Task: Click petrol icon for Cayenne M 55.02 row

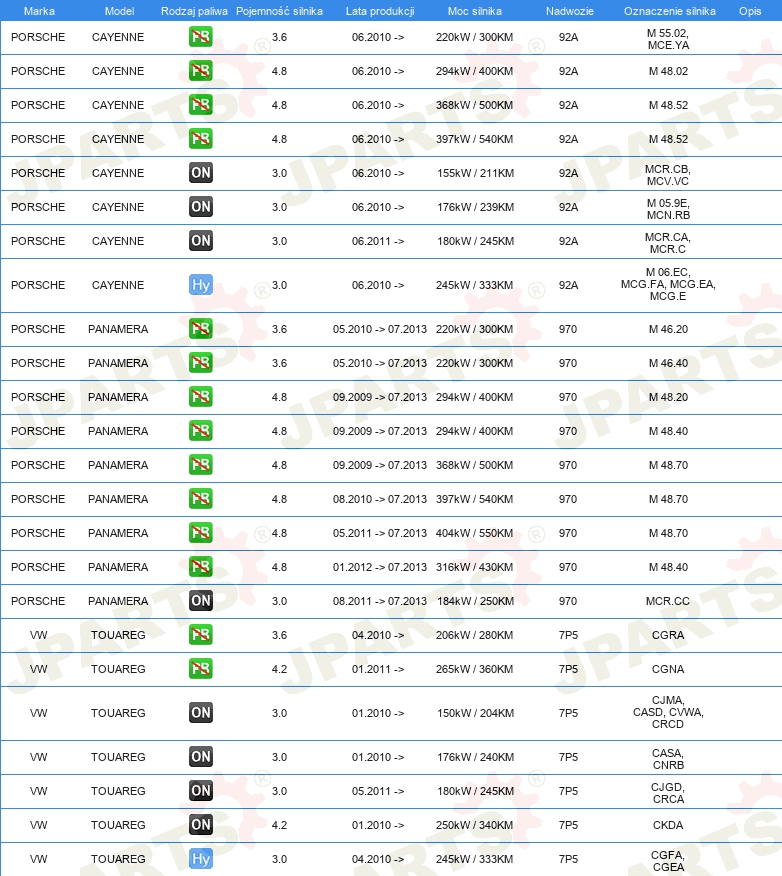Action: (x=201, y=37)
